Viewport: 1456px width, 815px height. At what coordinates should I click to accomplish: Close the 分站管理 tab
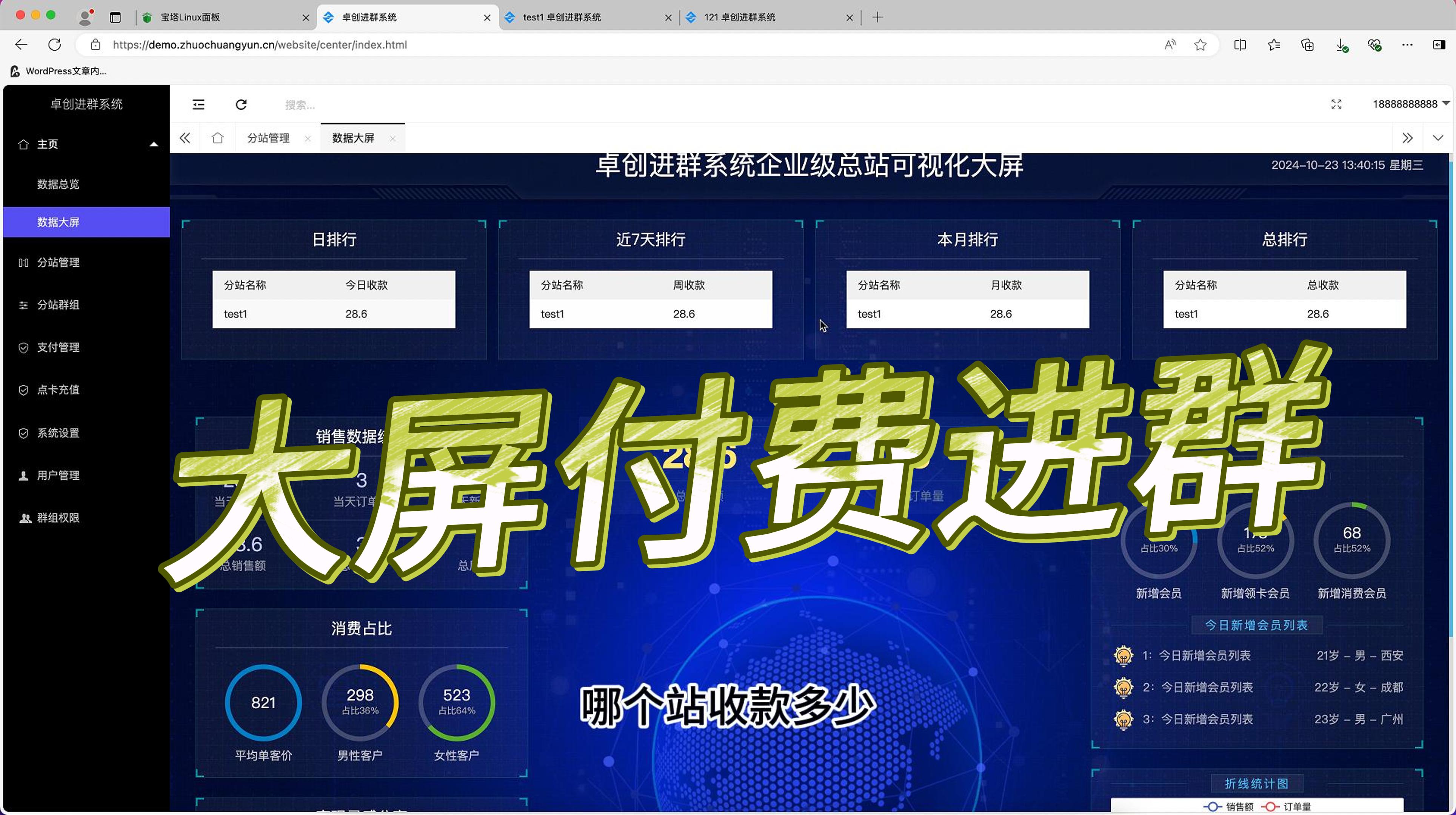(x=308, y=138)
